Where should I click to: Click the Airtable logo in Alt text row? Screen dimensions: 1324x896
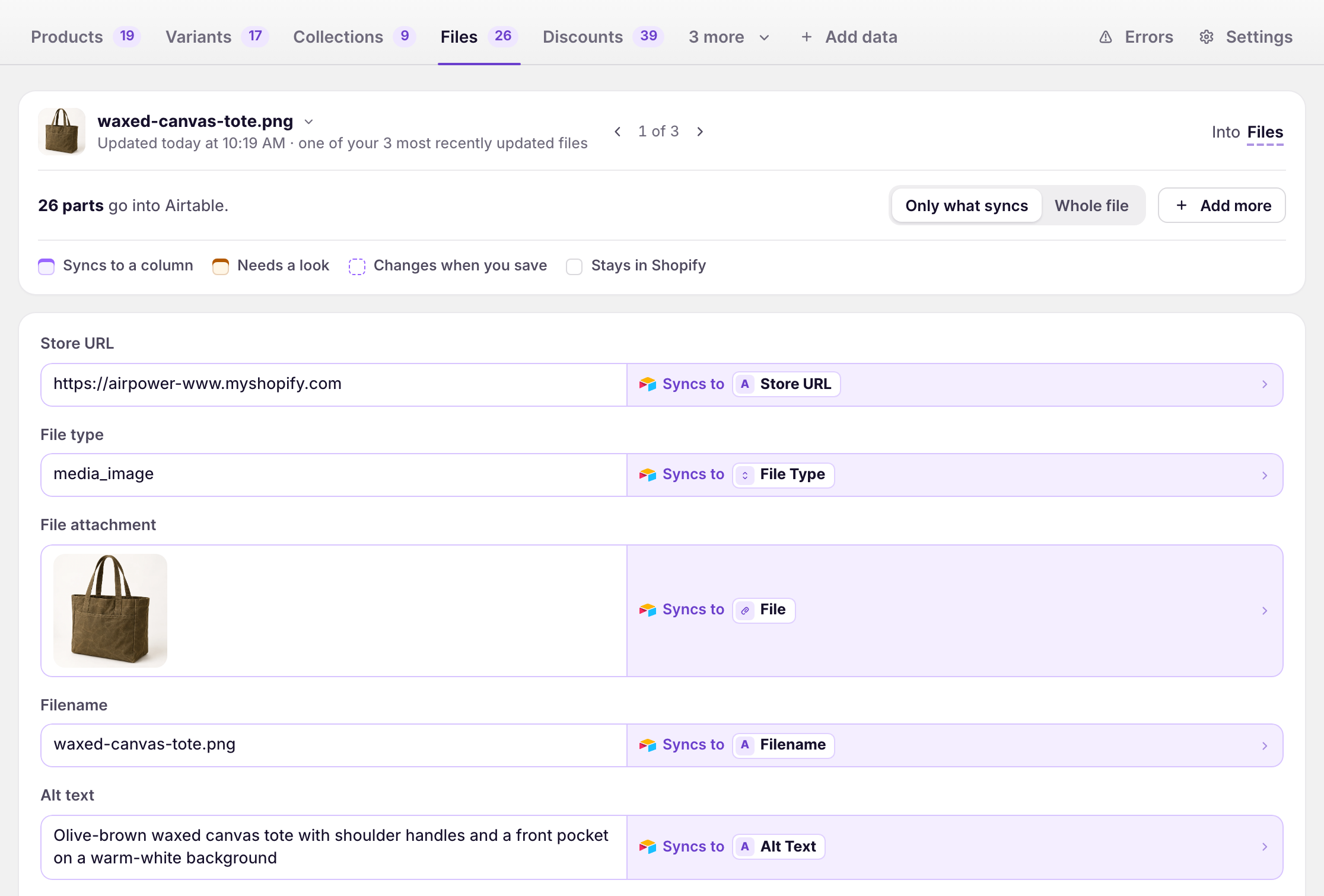(x=647, y=847)
